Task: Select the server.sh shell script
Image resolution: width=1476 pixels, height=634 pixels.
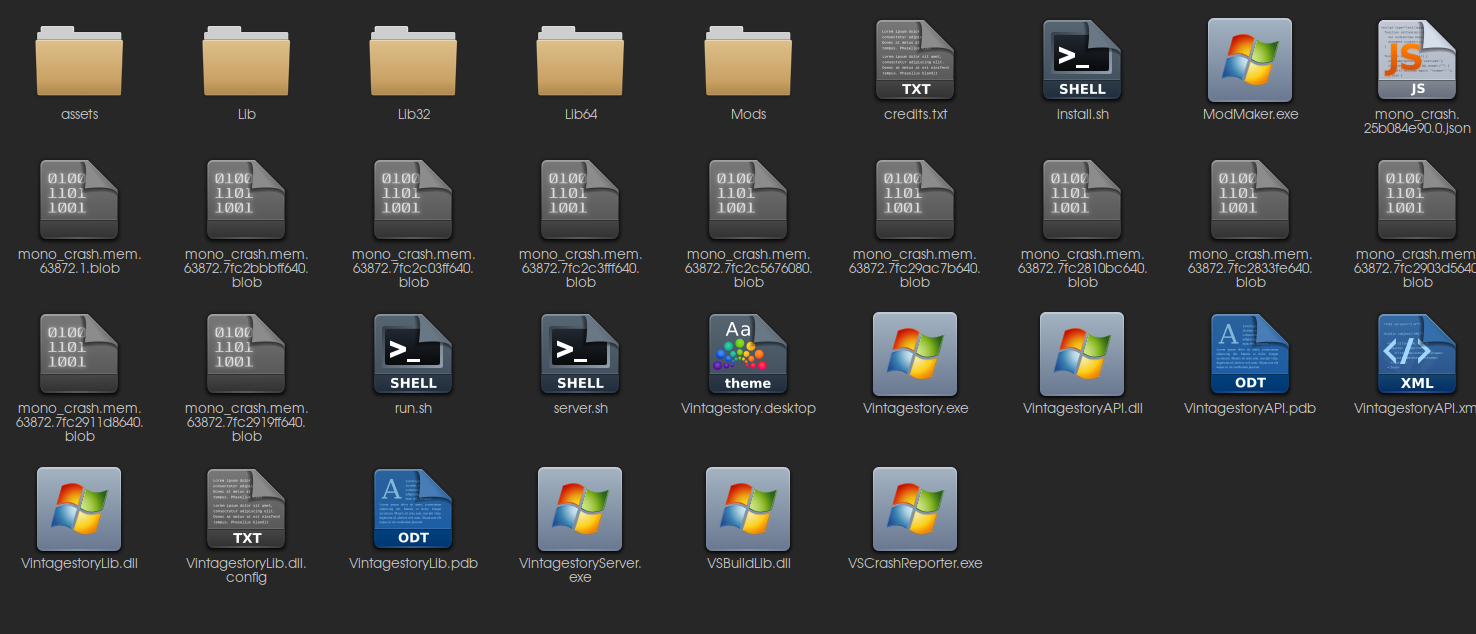Action: point(580,354)
